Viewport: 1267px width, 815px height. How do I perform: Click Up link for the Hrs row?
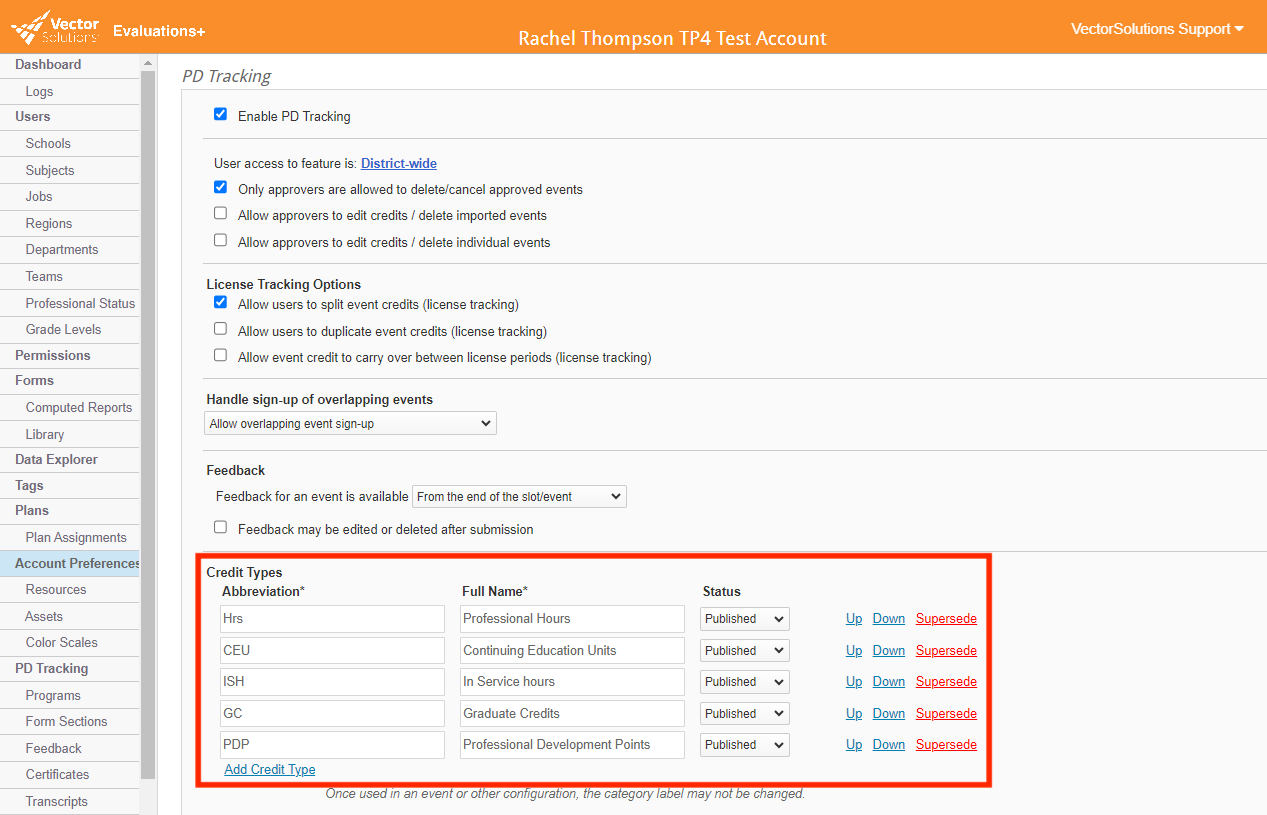854,619
